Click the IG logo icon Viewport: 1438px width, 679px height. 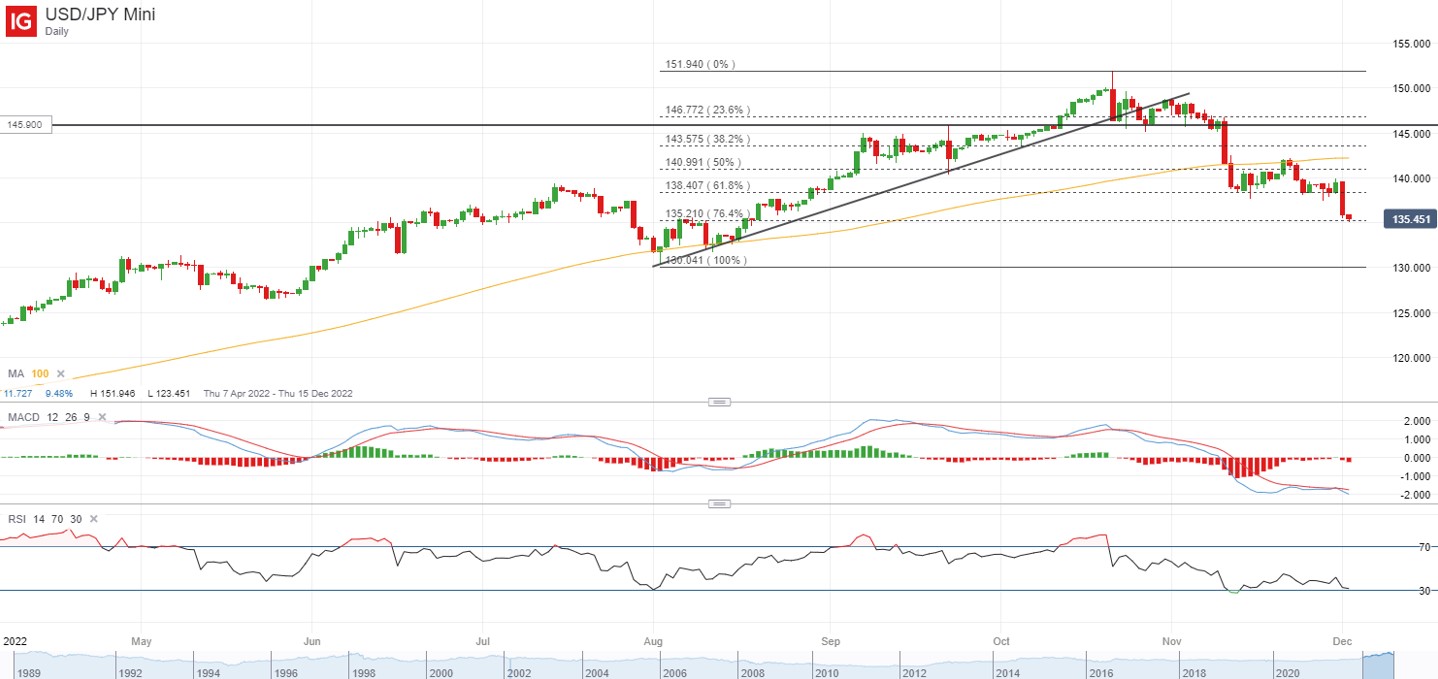(x=22, y=20)
